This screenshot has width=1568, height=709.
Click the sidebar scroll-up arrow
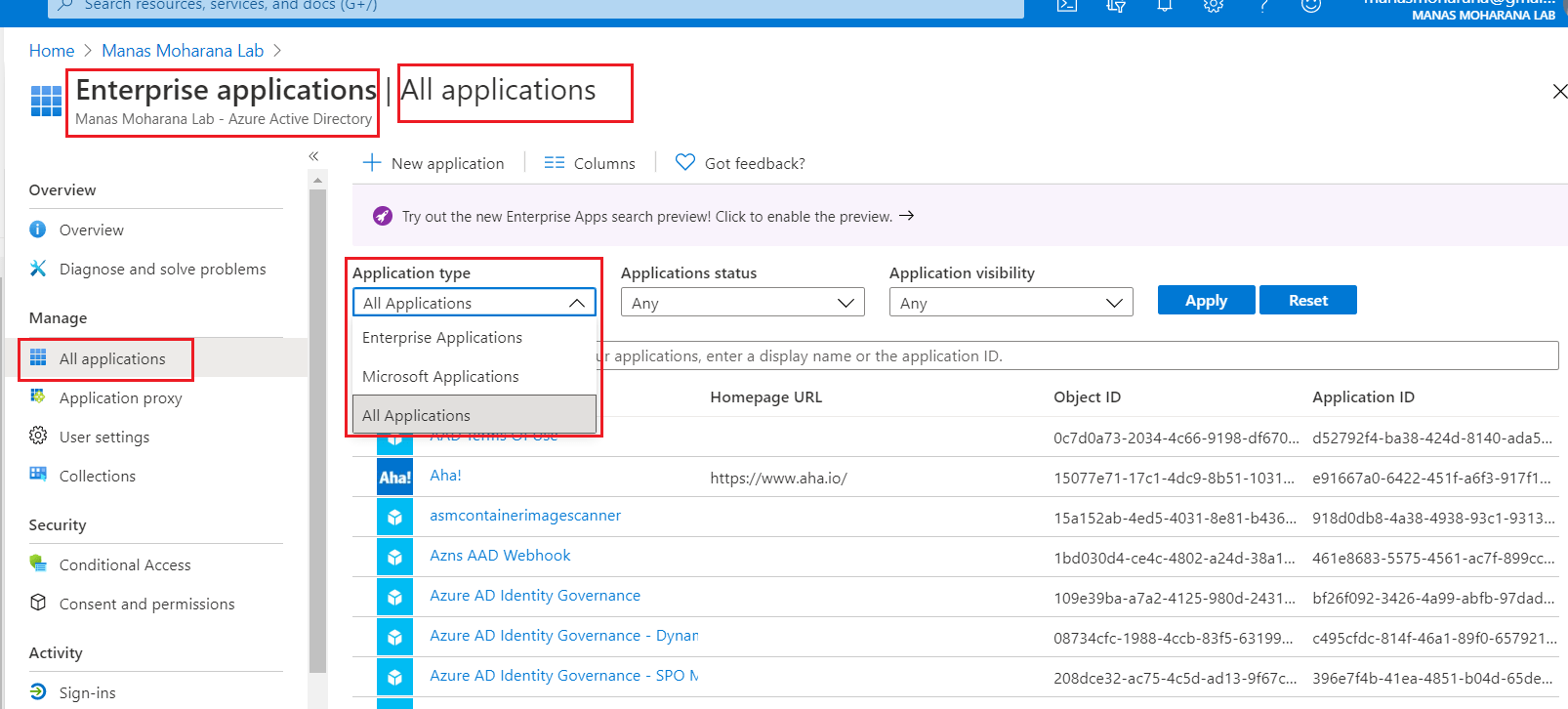click(317, 180)
